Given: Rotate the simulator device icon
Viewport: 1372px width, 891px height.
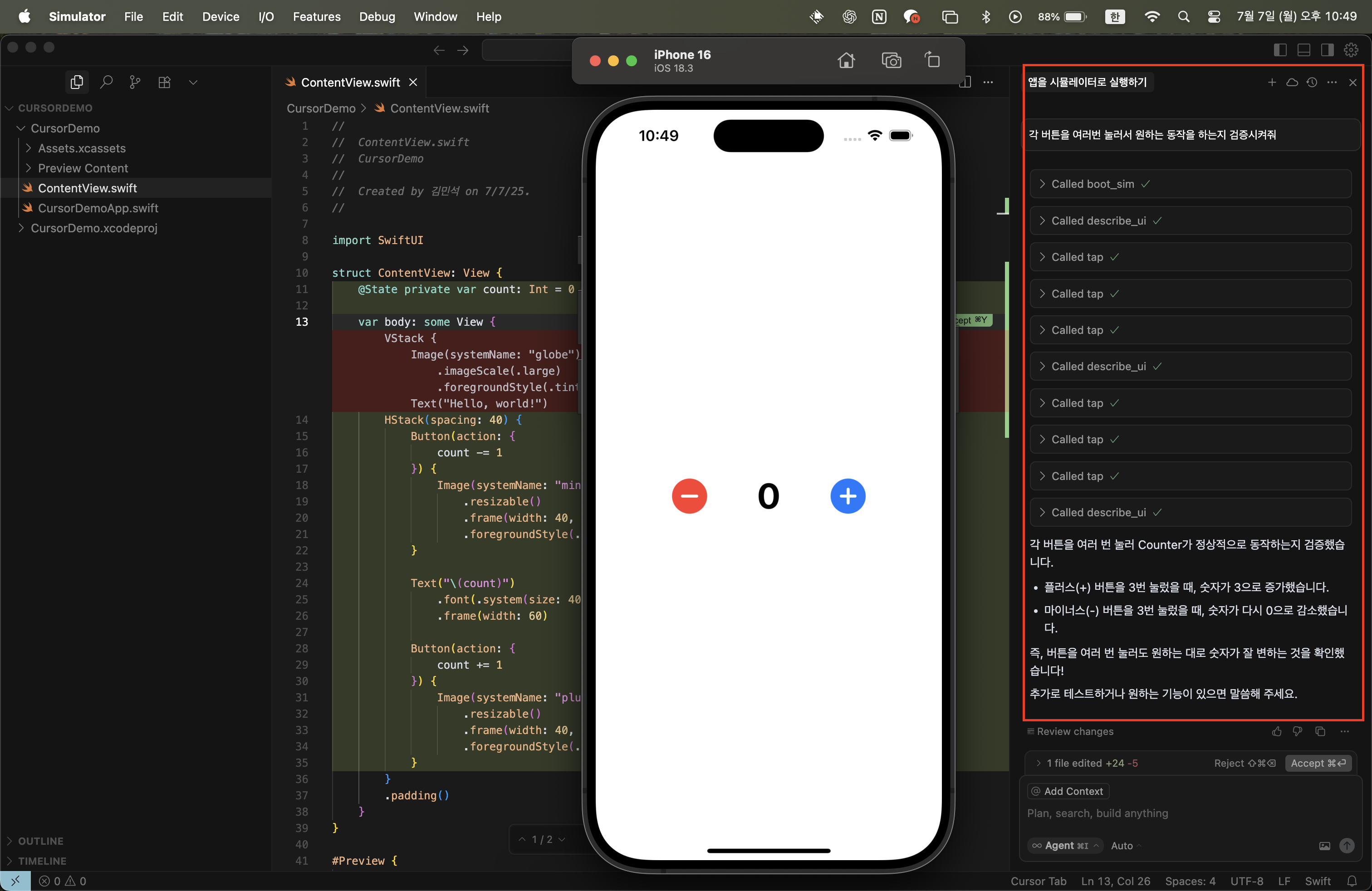Looking at the screenshot, I should [932, 60].
